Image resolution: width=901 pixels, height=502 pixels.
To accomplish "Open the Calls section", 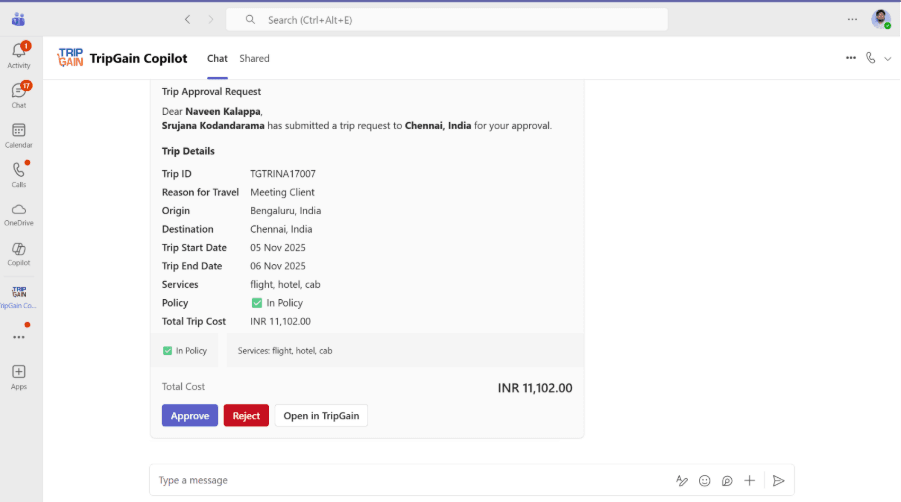I will 19,174.
